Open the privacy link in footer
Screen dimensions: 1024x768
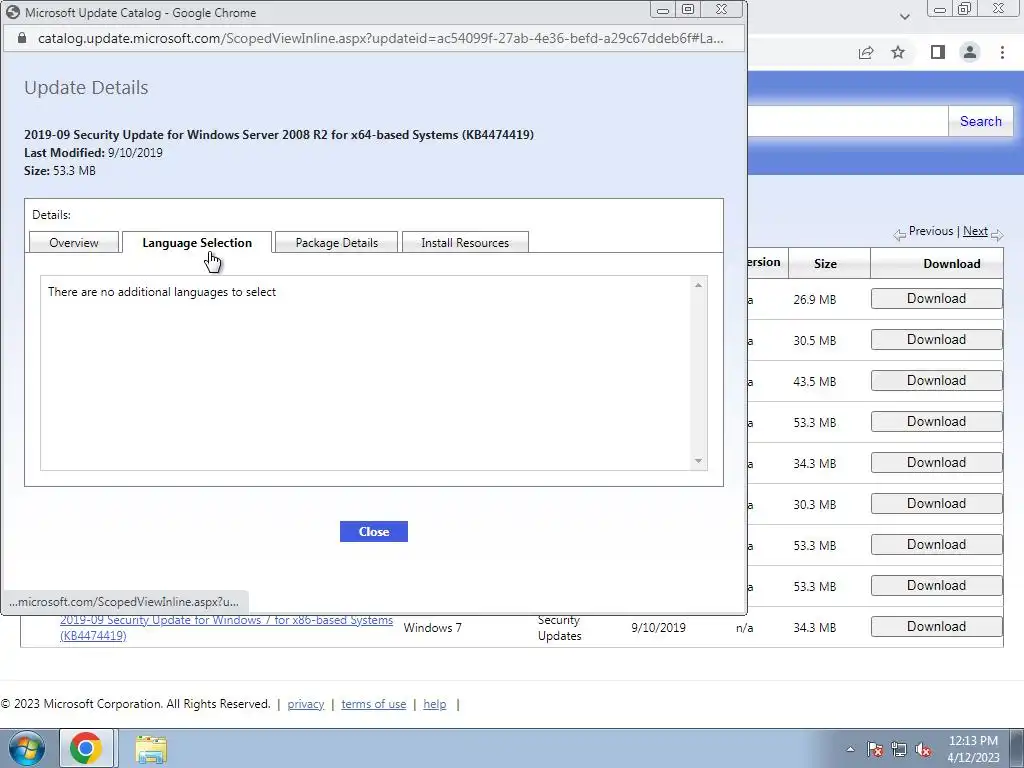tap(306, 704)
